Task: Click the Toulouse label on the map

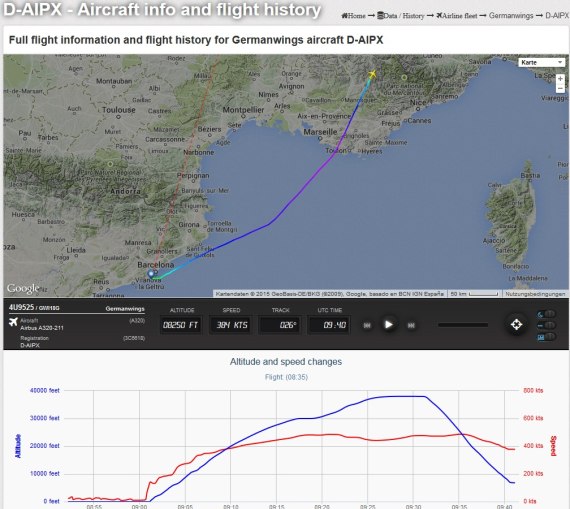Action: pyautogui.click(x=119, y=110)
